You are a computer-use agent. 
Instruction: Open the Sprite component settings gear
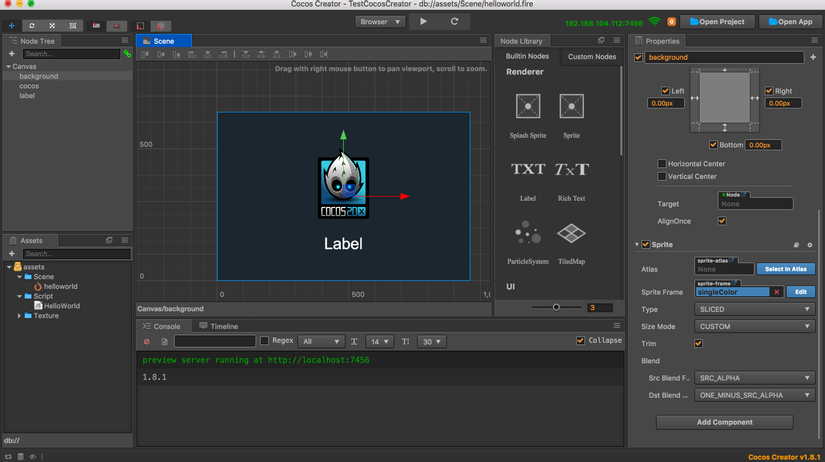point(810,245)
